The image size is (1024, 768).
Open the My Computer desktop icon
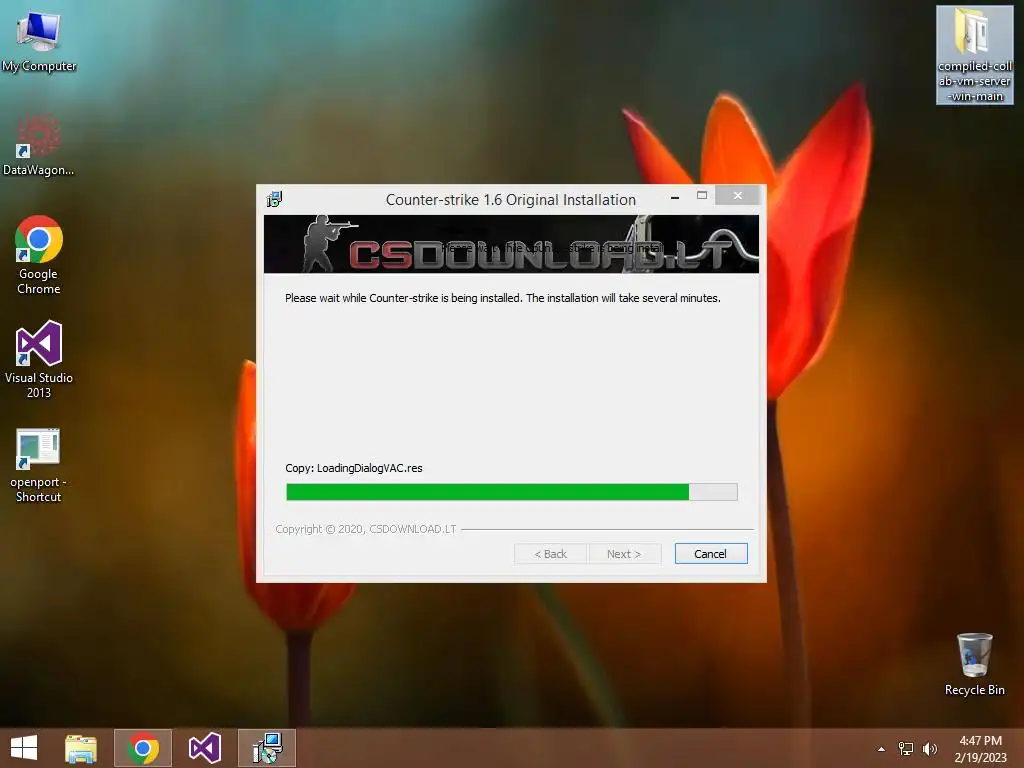click(x=39, y=40)
